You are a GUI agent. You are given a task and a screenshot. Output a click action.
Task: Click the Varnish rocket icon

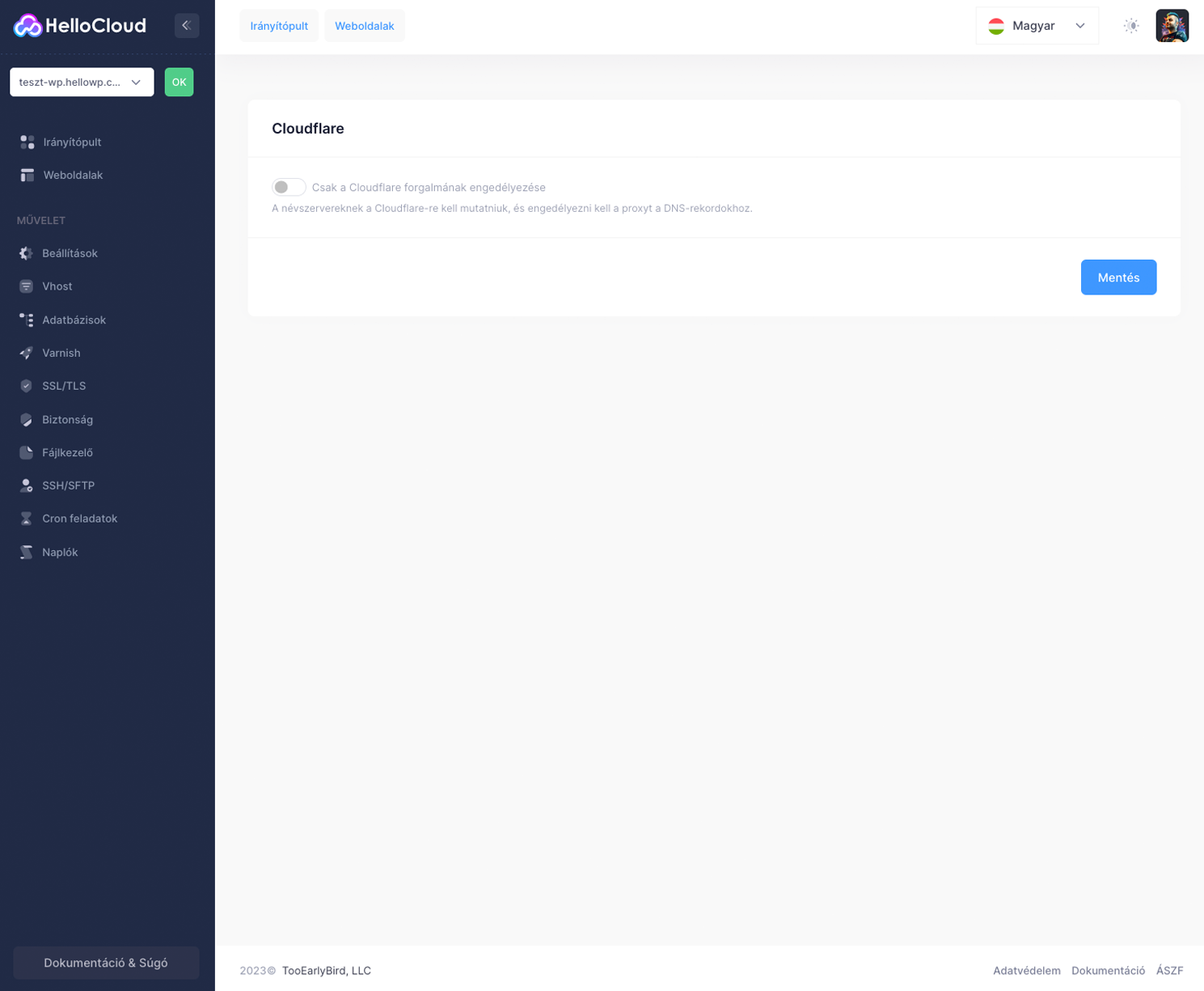[27, 354]
